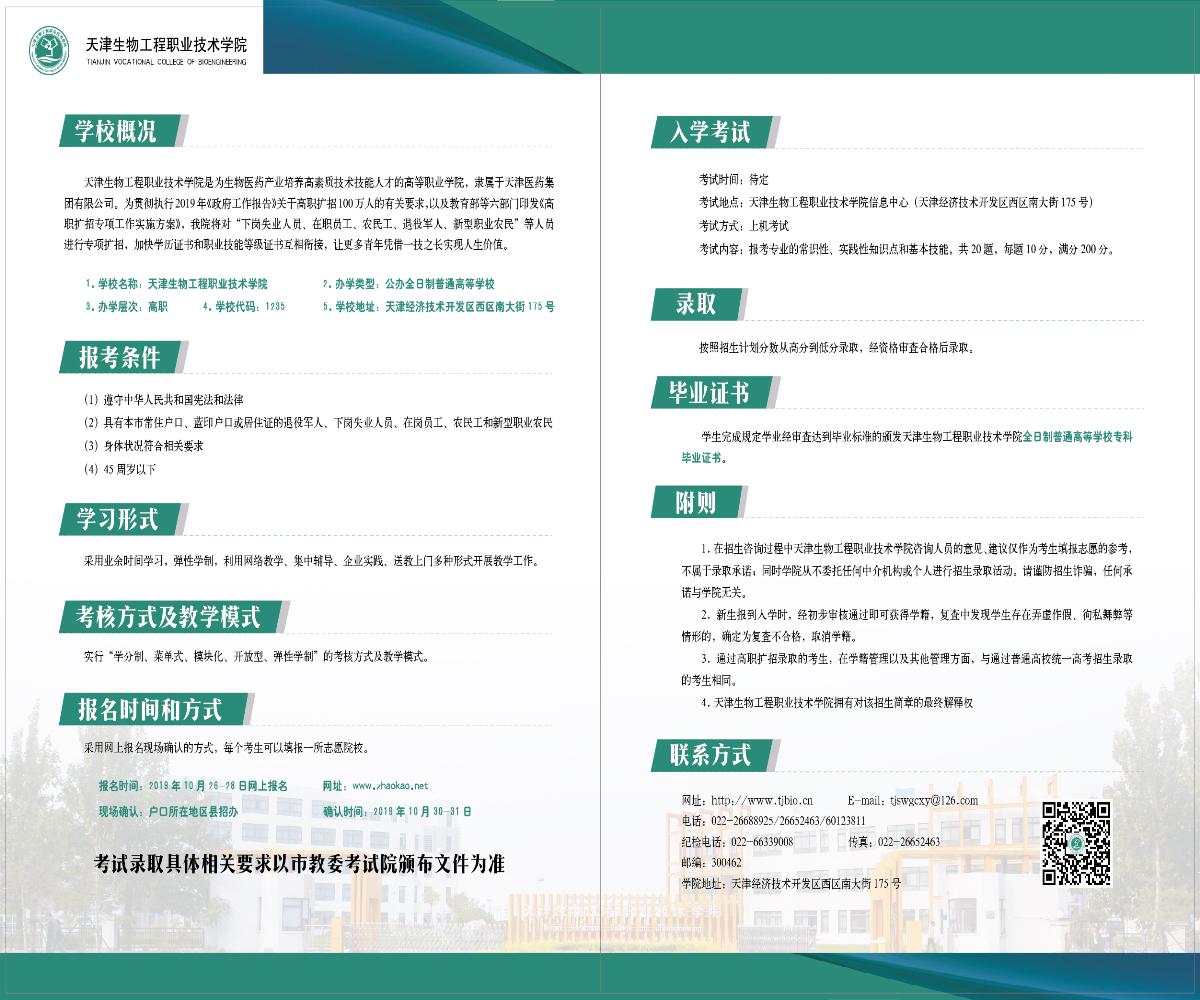The width and height of the screenshot is (1200, 1000).
Task: Select the 毕业证书 section heading
Action: pyautogui.click(x=710, y=391)
